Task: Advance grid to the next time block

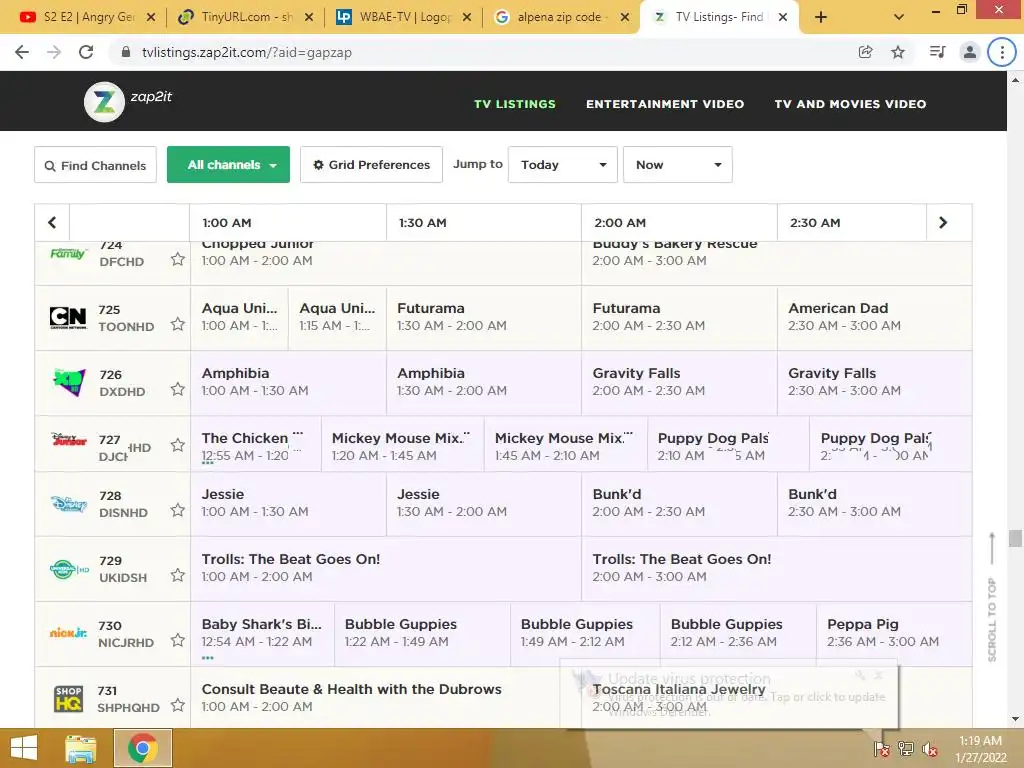Action: [x=942, y=223]
